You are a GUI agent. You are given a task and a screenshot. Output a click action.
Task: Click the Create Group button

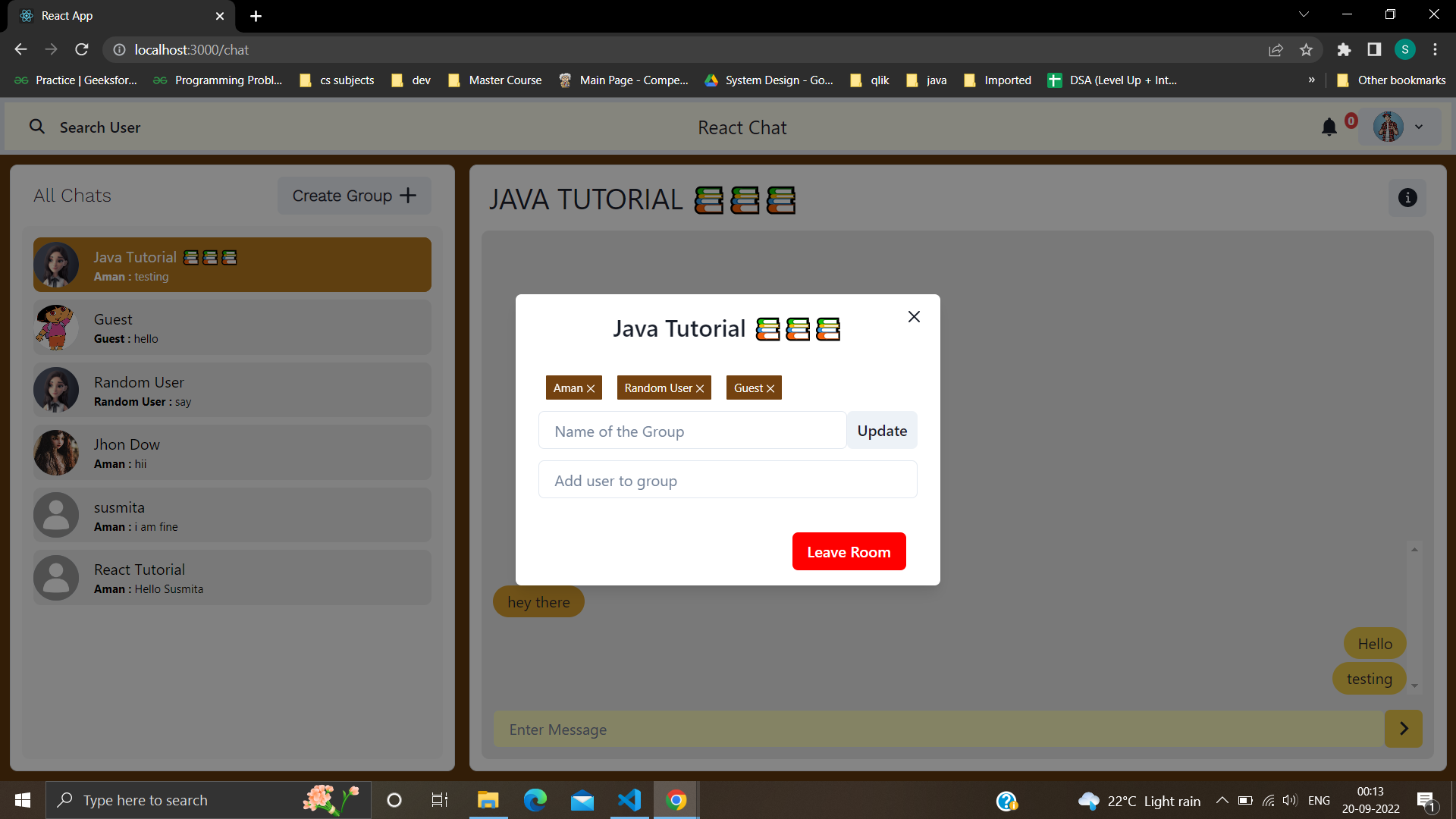354,196
